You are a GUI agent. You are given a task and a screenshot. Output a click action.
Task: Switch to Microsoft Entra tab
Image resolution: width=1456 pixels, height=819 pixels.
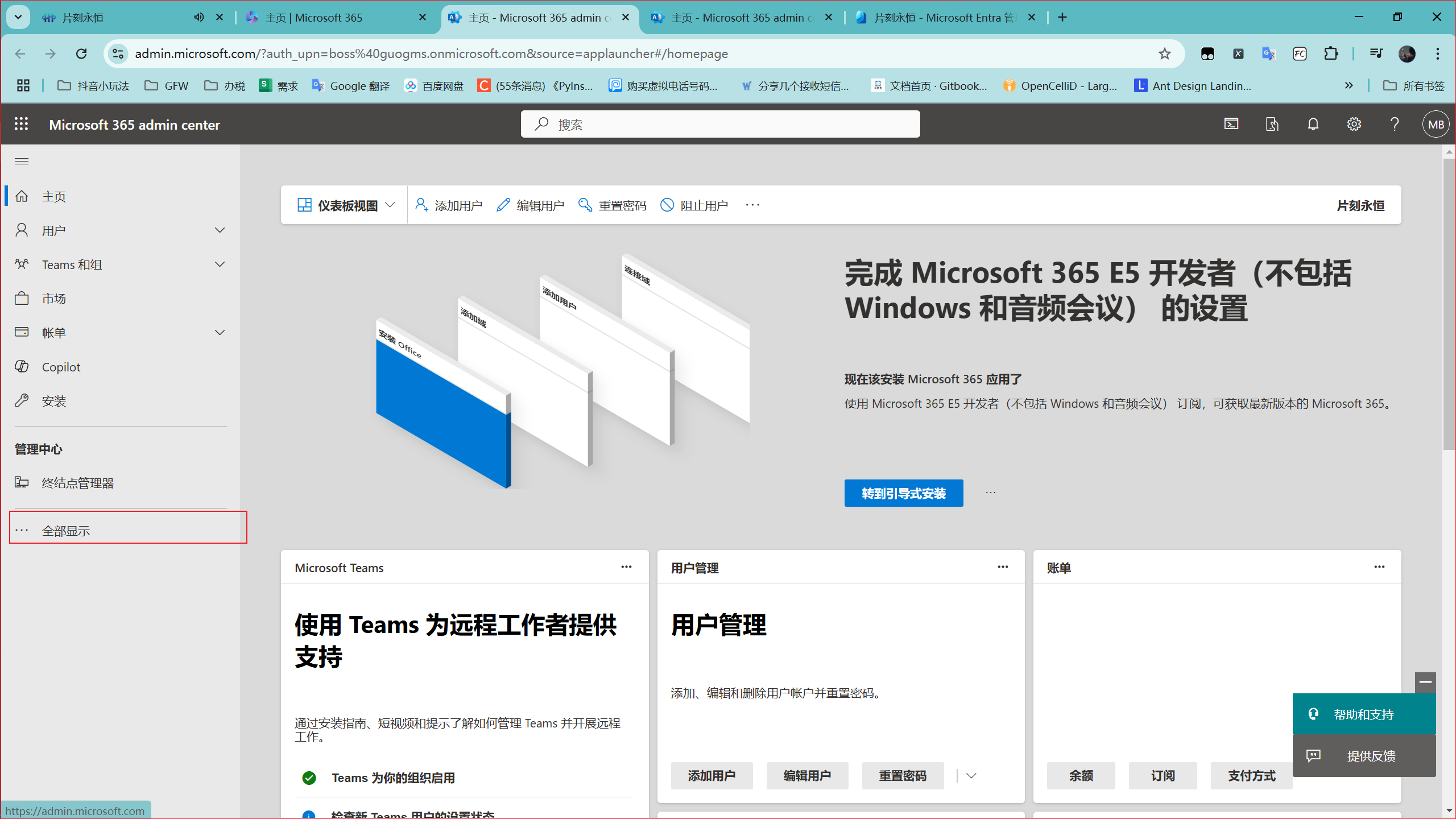click(x=944, y=17)
